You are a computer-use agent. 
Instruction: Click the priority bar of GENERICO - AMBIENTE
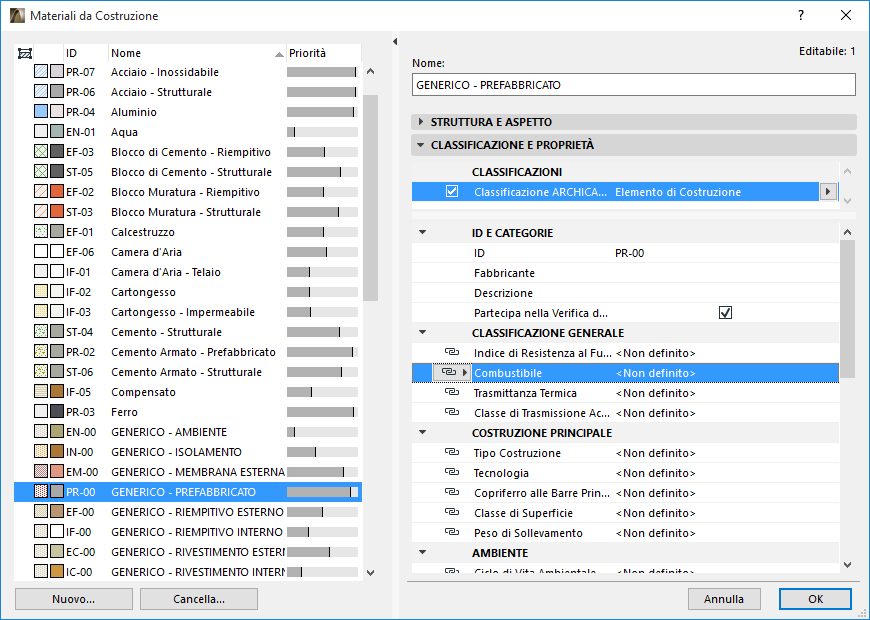pyautogui.click(x=322, y=431)
